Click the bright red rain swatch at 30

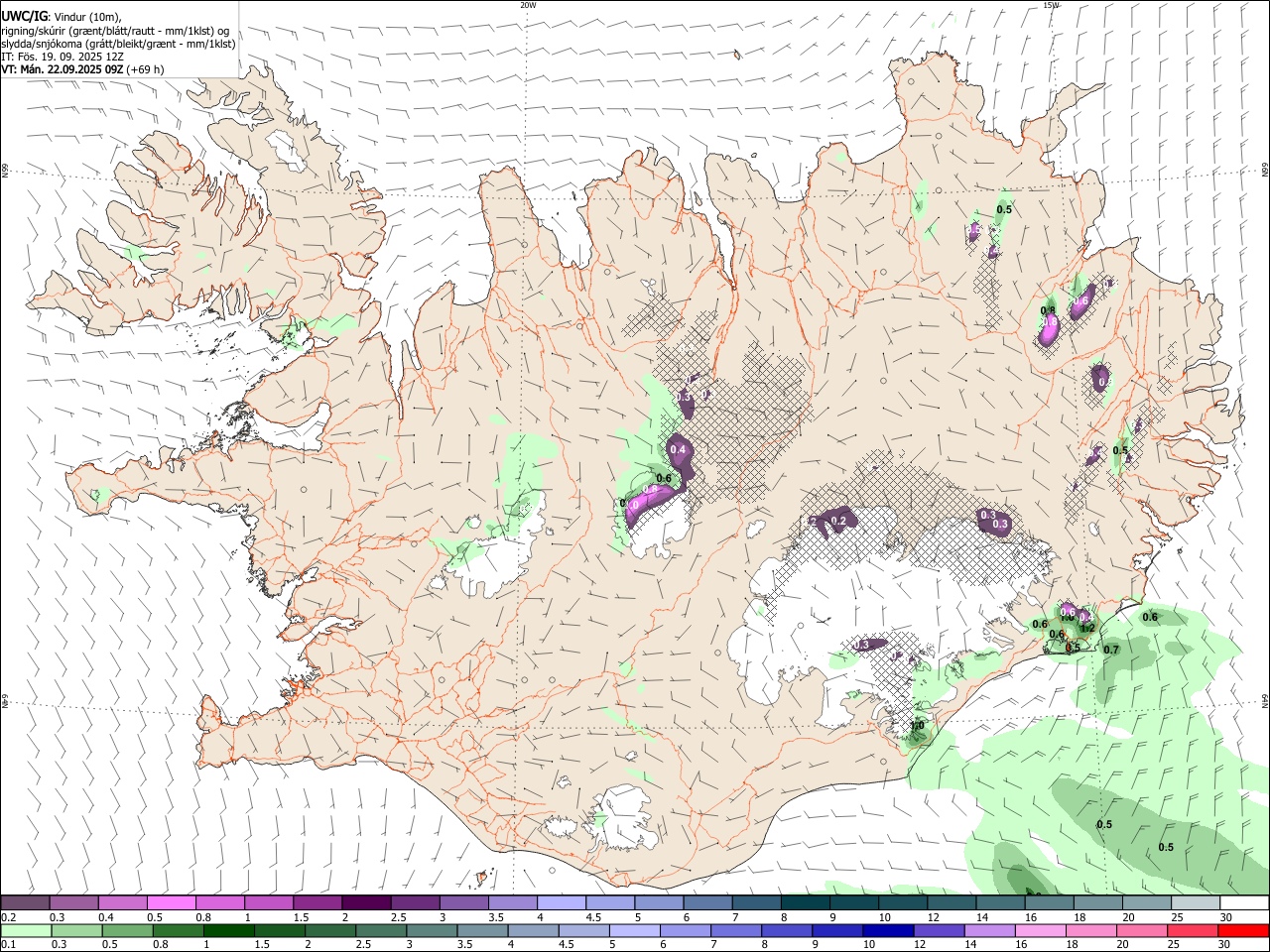pyautogui.click(x=1243, y=930)
